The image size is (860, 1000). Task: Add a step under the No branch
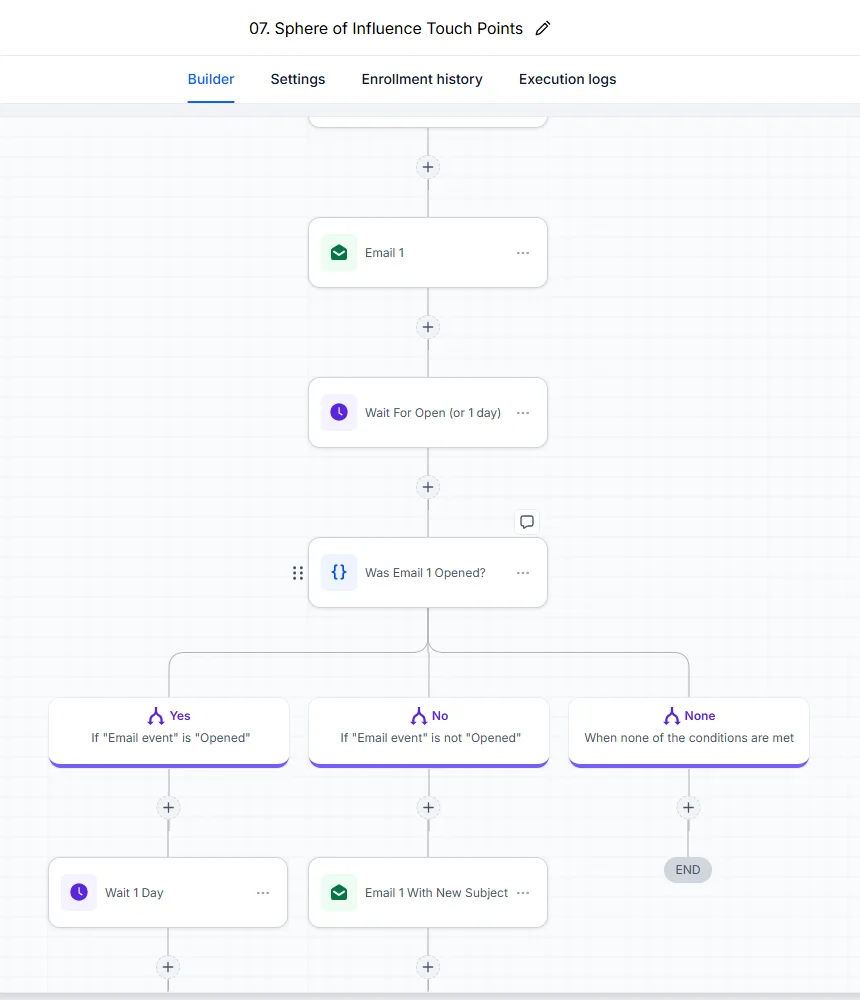coord(428,808)
